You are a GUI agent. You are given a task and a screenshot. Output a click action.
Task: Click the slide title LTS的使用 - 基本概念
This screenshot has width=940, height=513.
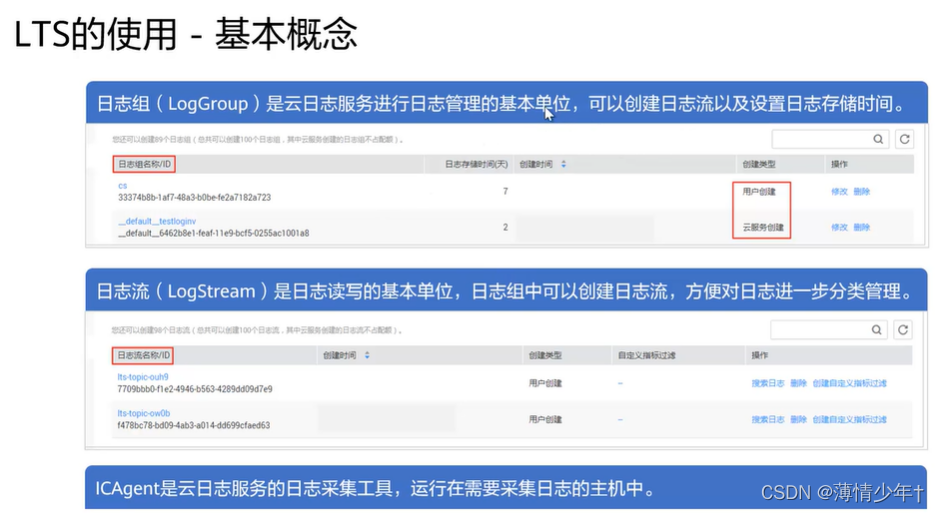(185, 34)
